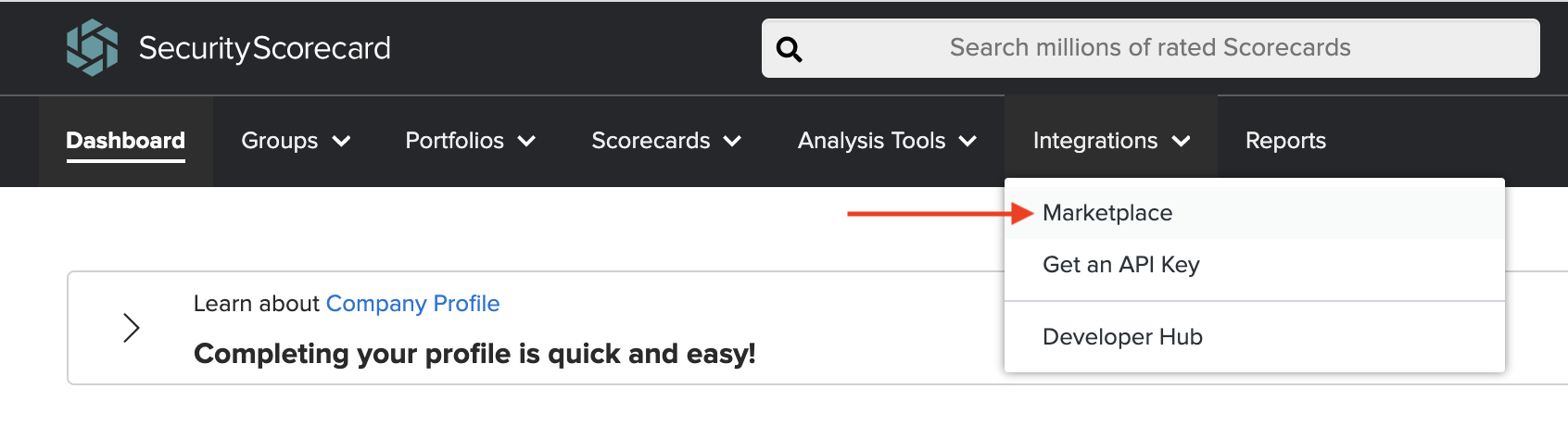Click the chevron arrow beside Analysis Tools
This screenshot has height=439, width=1568.
[967, 141]
